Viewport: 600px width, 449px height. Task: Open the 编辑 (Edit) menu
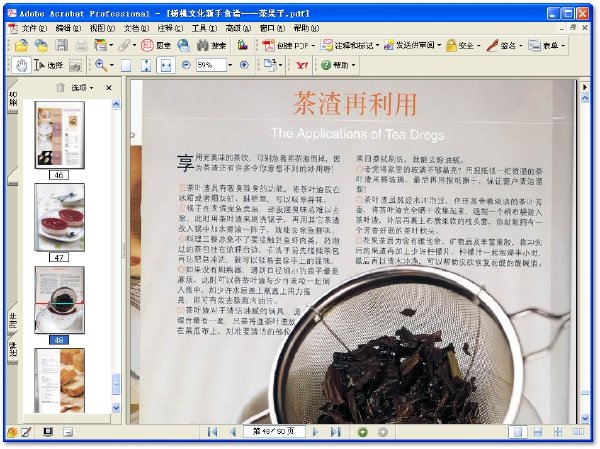coord(68,28)
